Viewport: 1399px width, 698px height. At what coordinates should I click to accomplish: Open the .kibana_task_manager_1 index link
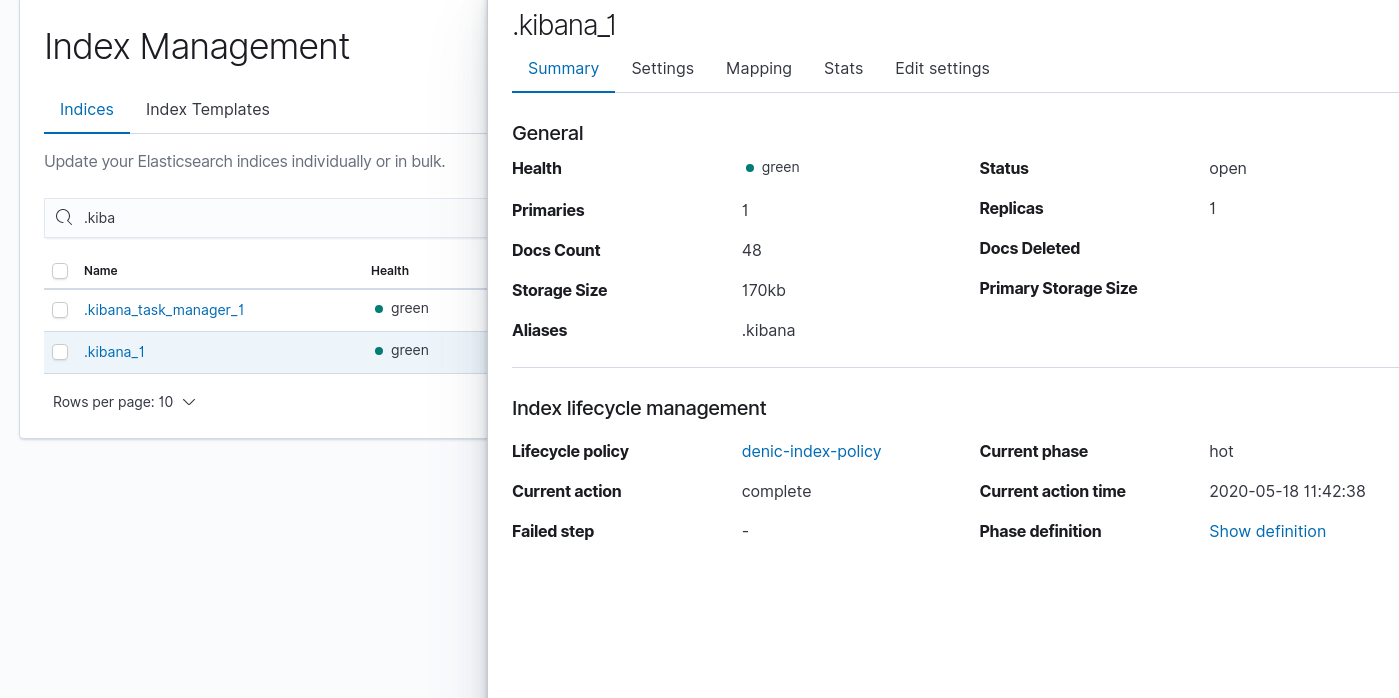point(164,310)
